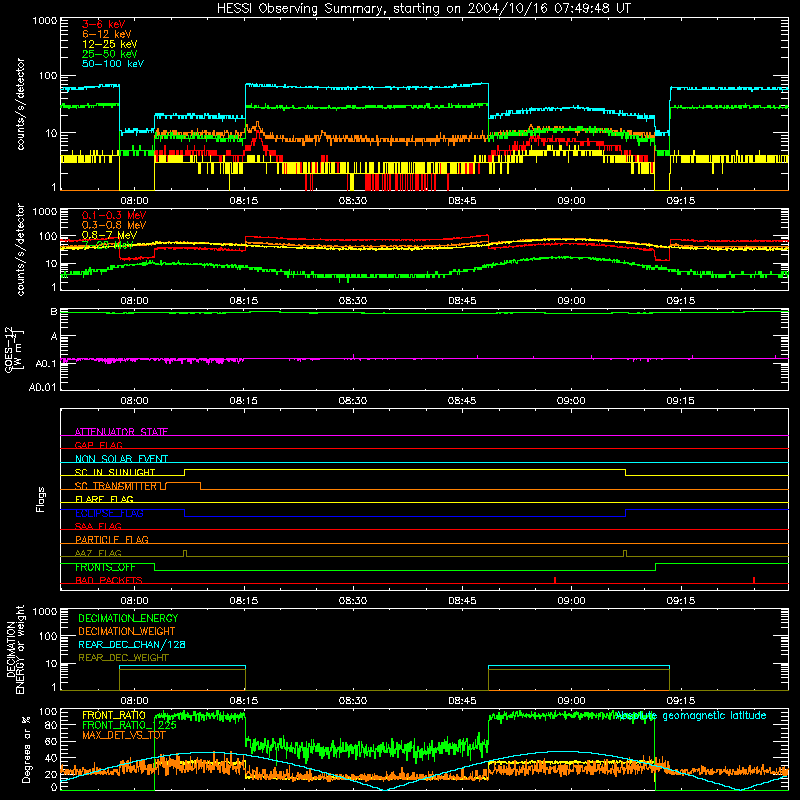Select the ATTENUATOR_STATE flag label
The height and width of the screenshot is (800, 800).
pyautogui.click(x=121, y=432)
